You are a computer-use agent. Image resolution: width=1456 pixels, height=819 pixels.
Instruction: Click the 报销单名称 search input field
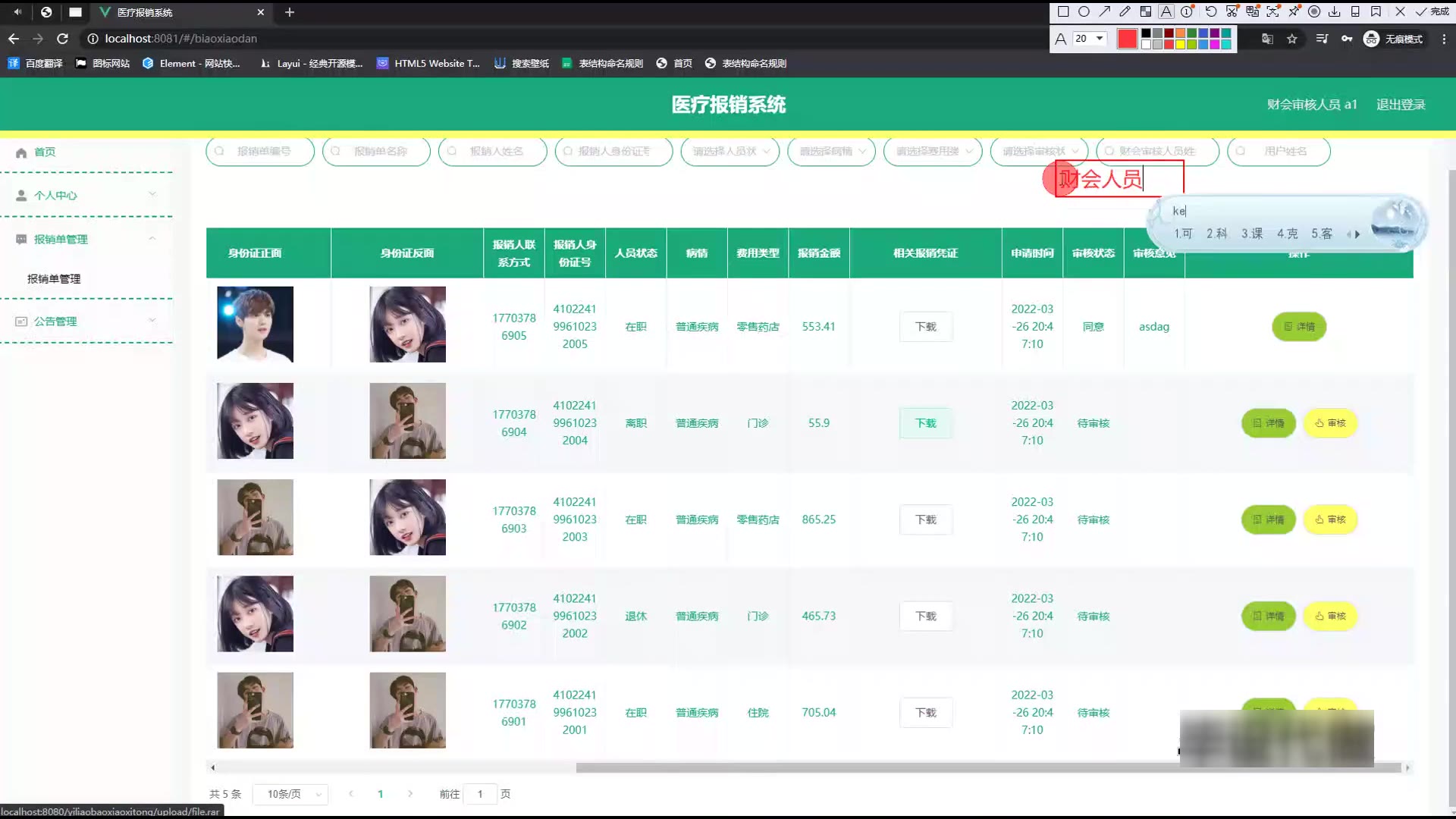pos(380,151)
